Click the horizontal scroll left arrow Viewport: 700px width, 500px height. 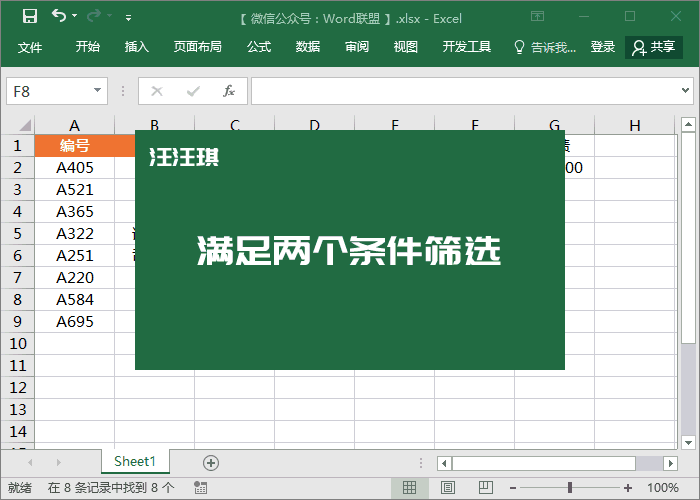(x=444, y=463)
